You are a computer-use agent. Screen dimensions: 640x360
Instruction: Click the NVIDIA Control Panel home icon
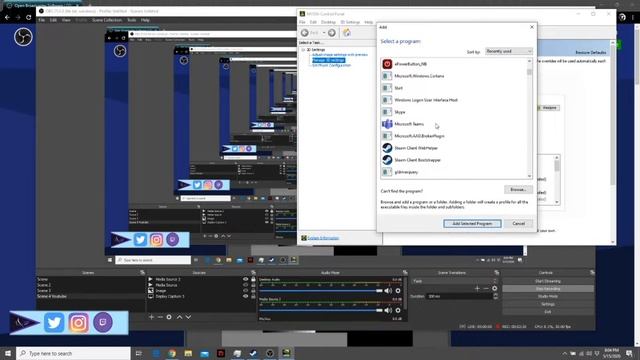[x=347, y=33]
